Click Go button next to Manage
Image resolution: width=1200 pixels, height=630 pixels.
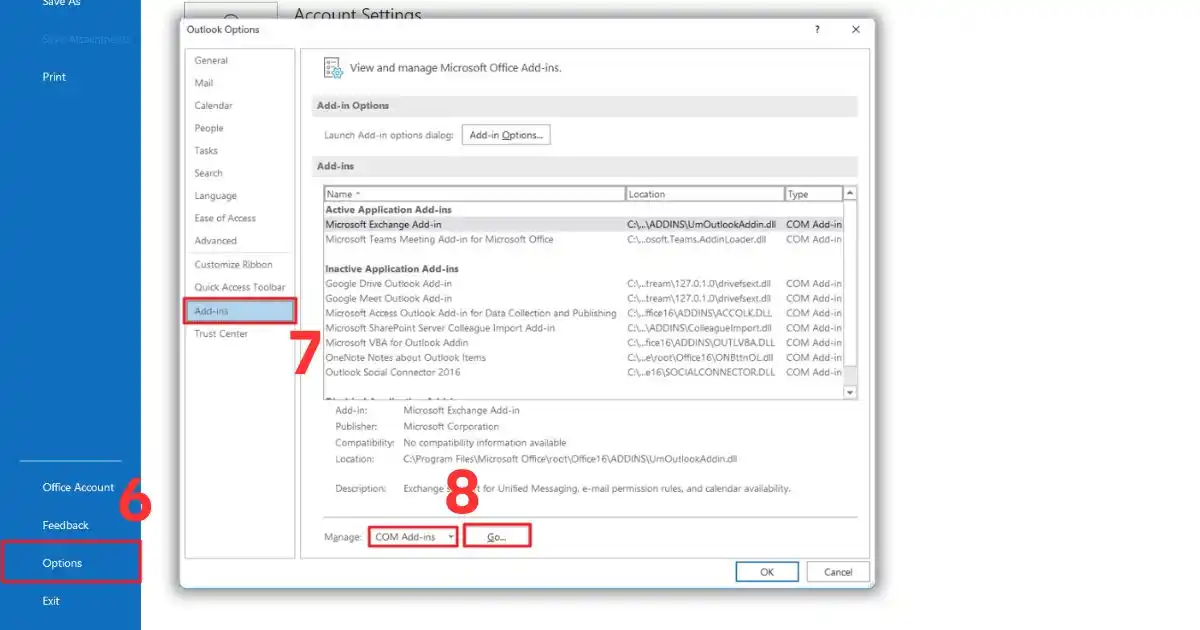tap(497, 537)
